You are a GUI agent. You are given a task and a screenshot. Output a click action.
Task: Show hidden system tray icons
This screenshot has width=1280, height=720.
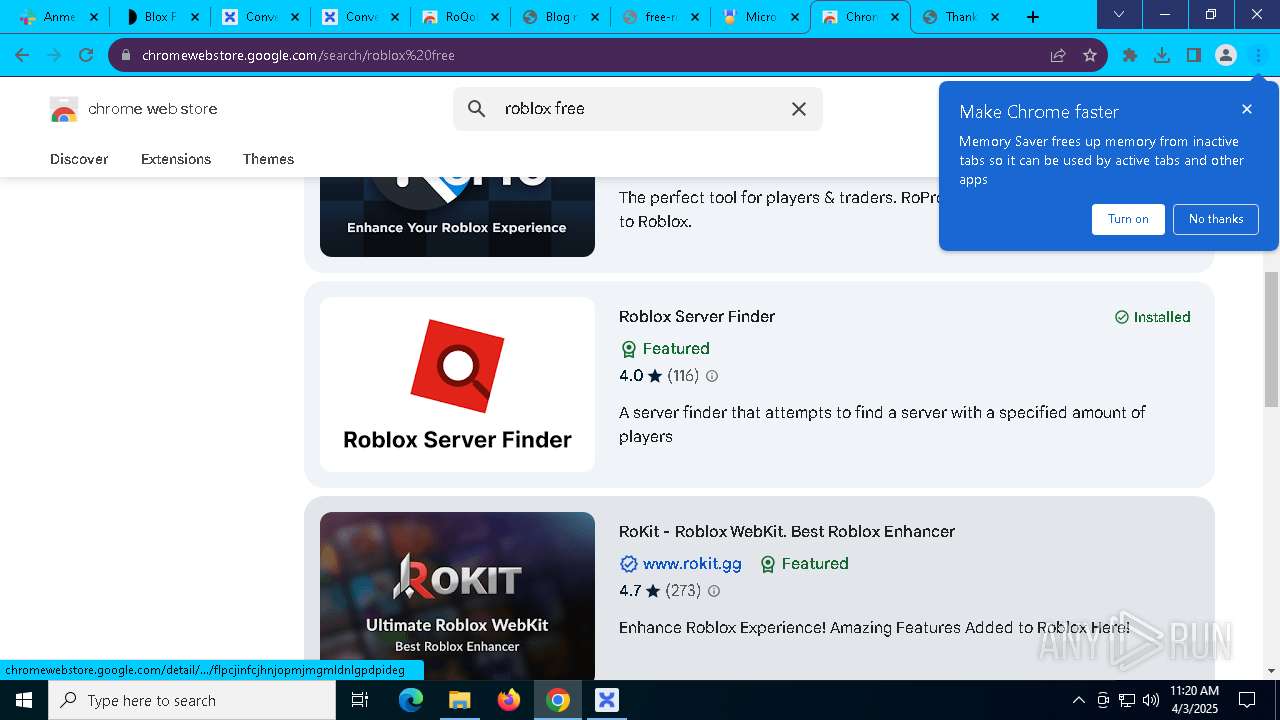tap(1078, 700)
